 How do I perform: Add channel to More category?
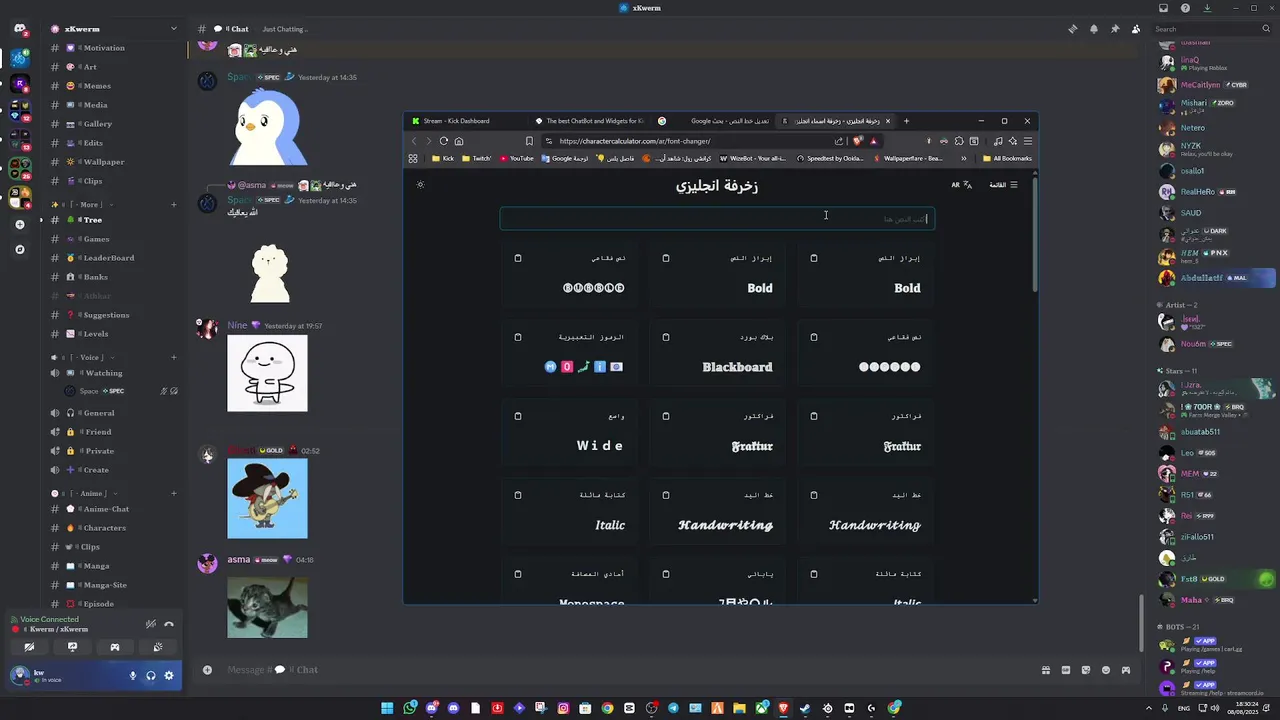tap(174, 204)
